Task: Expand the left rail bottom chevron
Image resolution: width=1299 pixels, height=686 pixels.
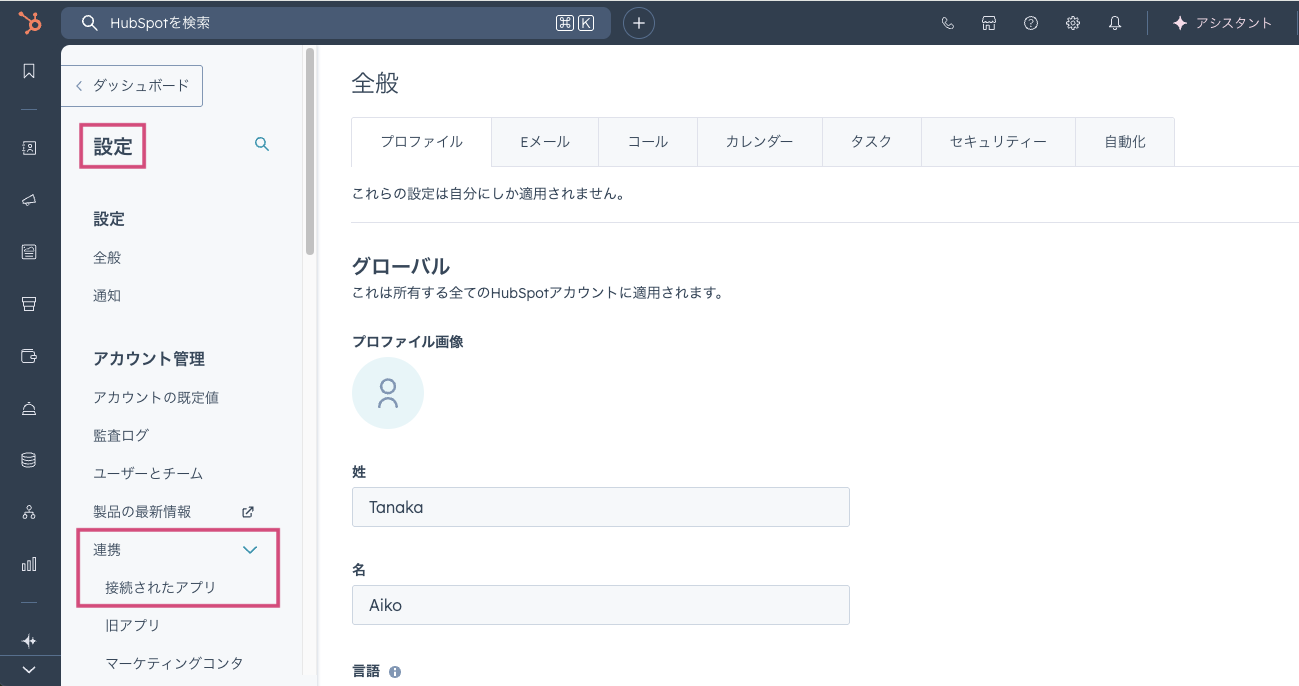Action: pyautogui.click(x=29, y=669)
